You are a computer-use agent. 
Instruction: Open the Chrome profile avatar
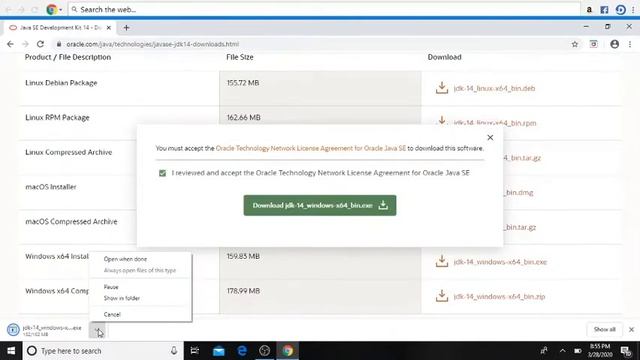click(x=614, y=44)
